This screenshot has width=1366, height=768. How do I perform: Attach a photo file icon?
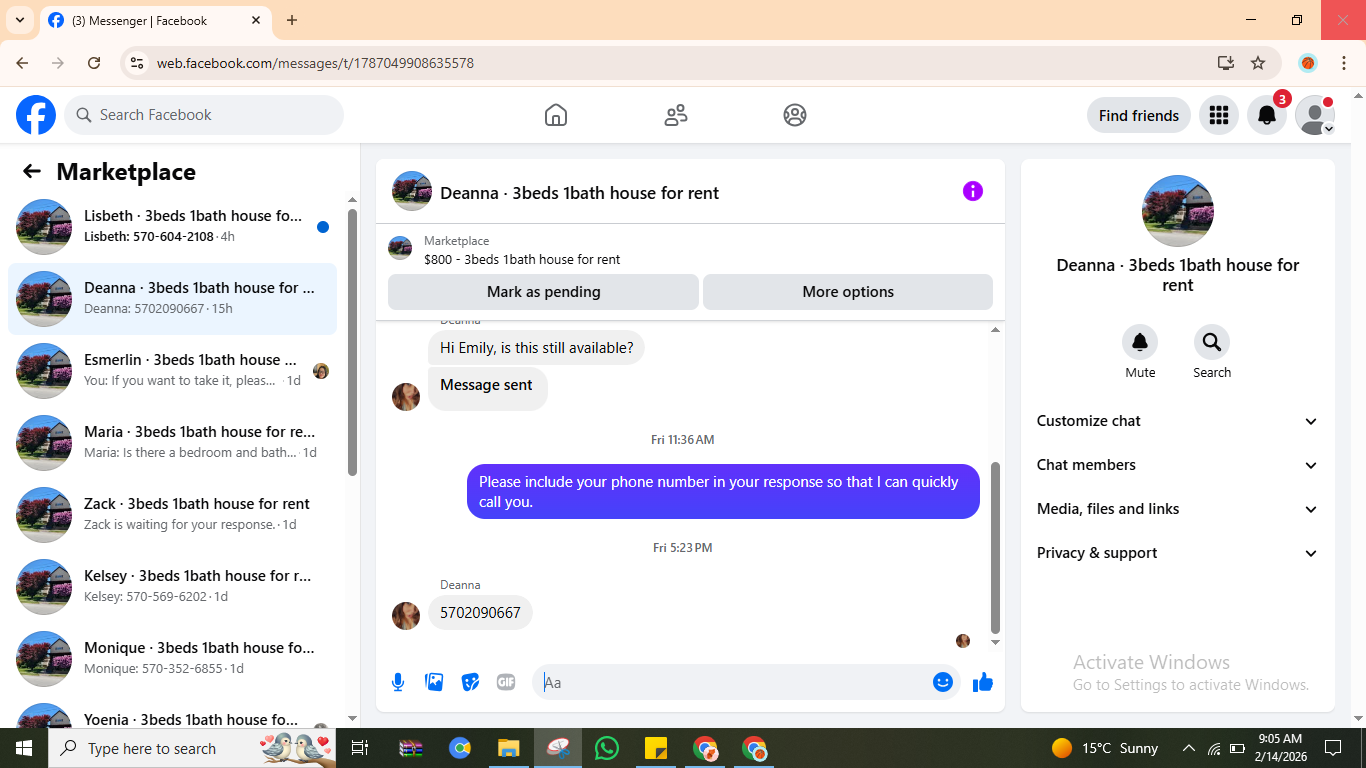(434, 682)
